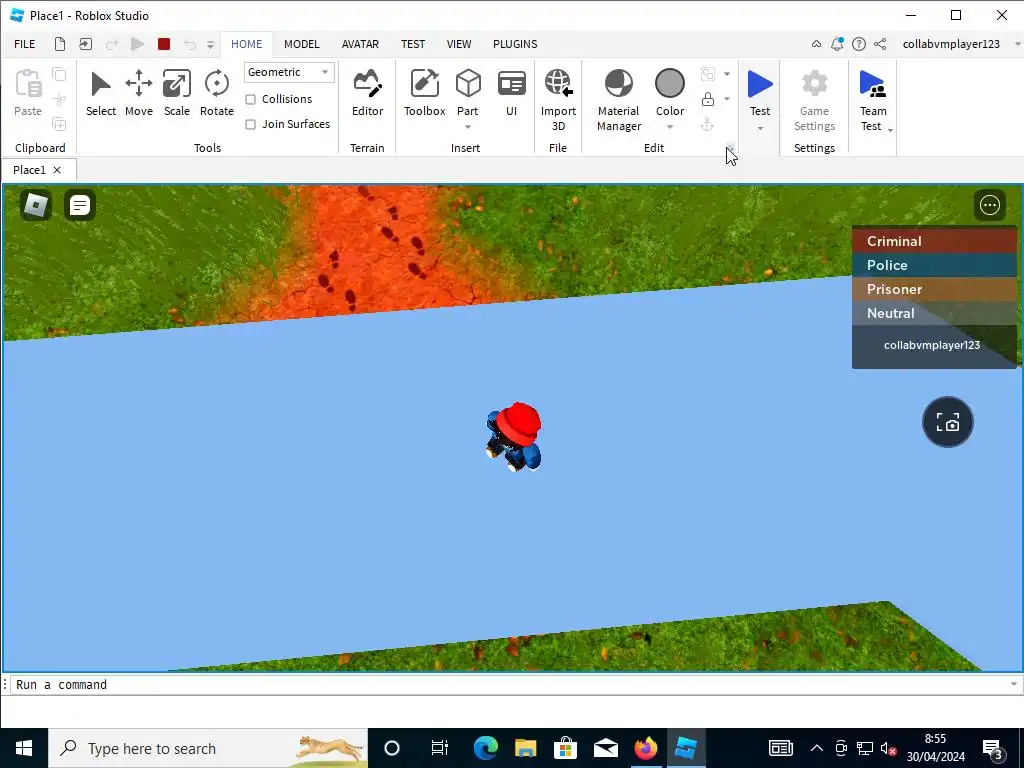Click the screenshot capture button in viewport

click(x=948, y=422)
